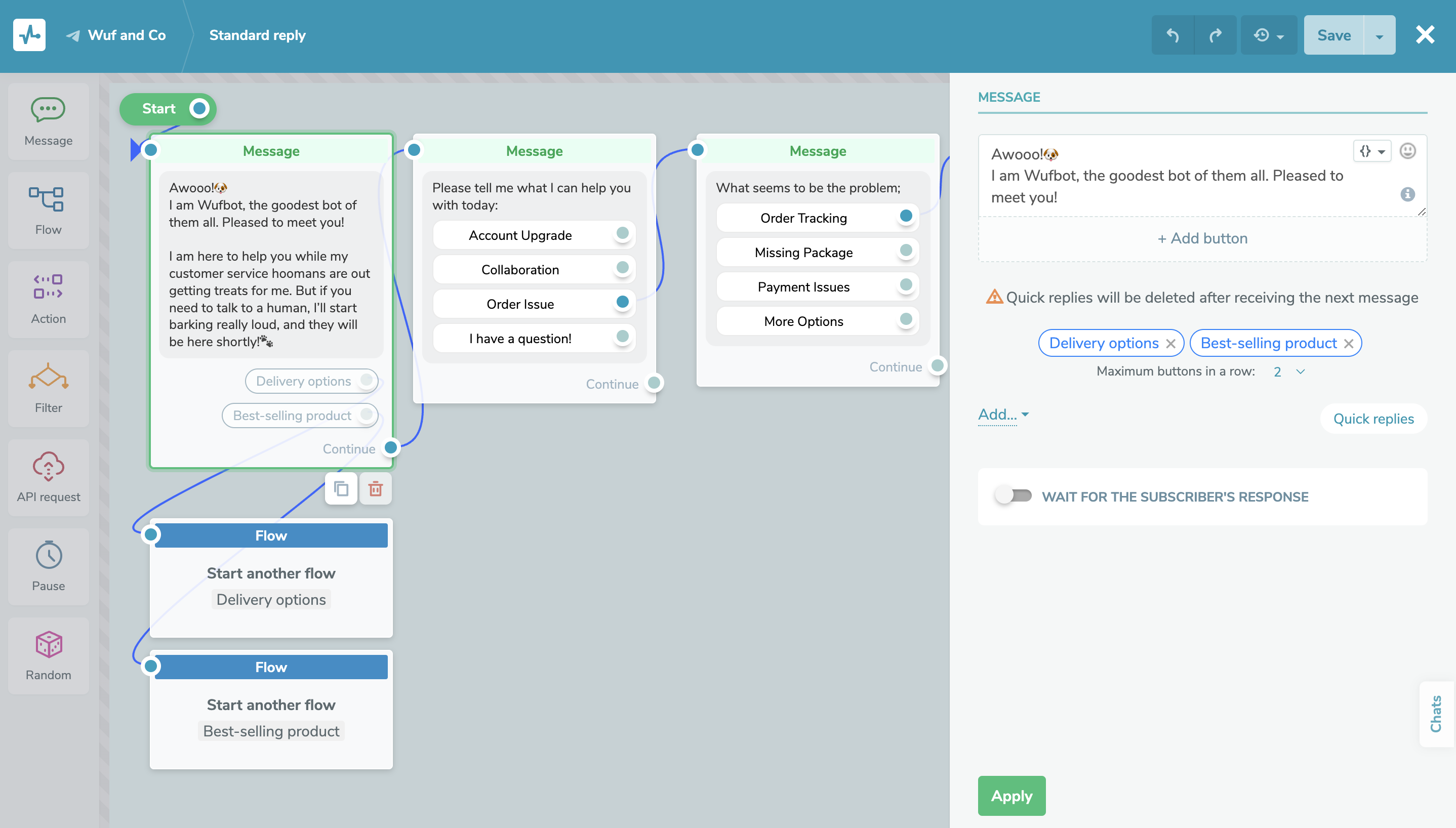This screenshot has height=828, width=1456.
Task: Click the undo arrow icon in toolbar
Action: coord(1175,35)
